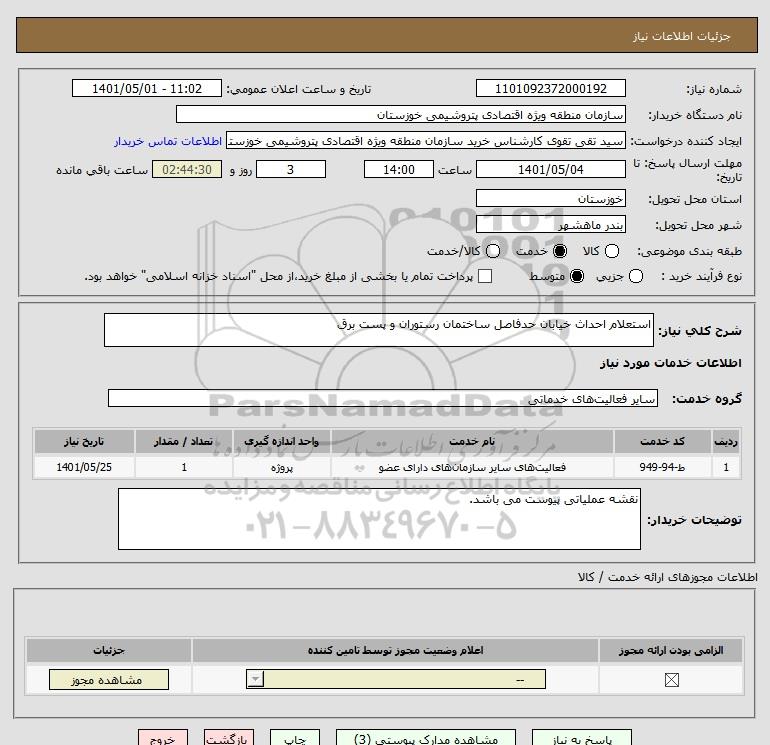This screenshot has width=770, height=745.
Task: Open مشاهده مدارک پیوستی (3) button
Action: [426, 738]
